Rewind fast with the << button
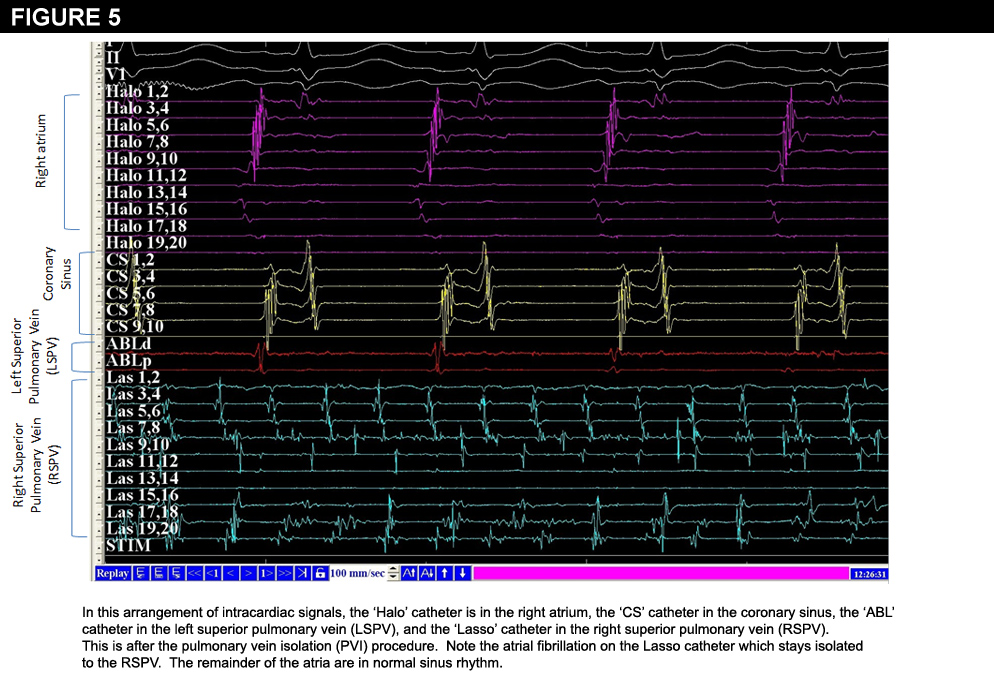The height and width of the screenshot is (700, 994). [x=194, y=573]
